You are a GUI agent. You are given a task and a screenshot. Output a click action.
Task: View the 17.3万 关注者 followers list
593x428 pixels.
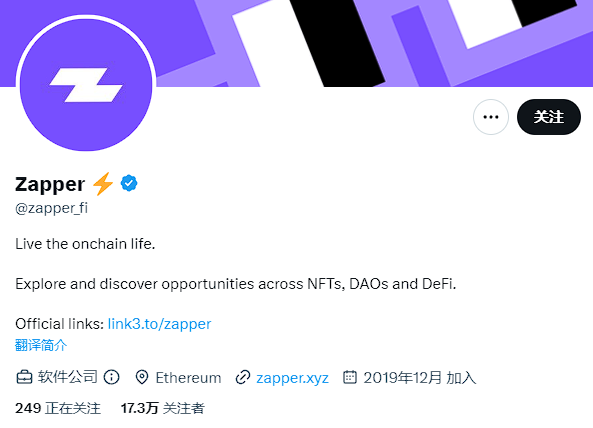click(x=163, y=408)
